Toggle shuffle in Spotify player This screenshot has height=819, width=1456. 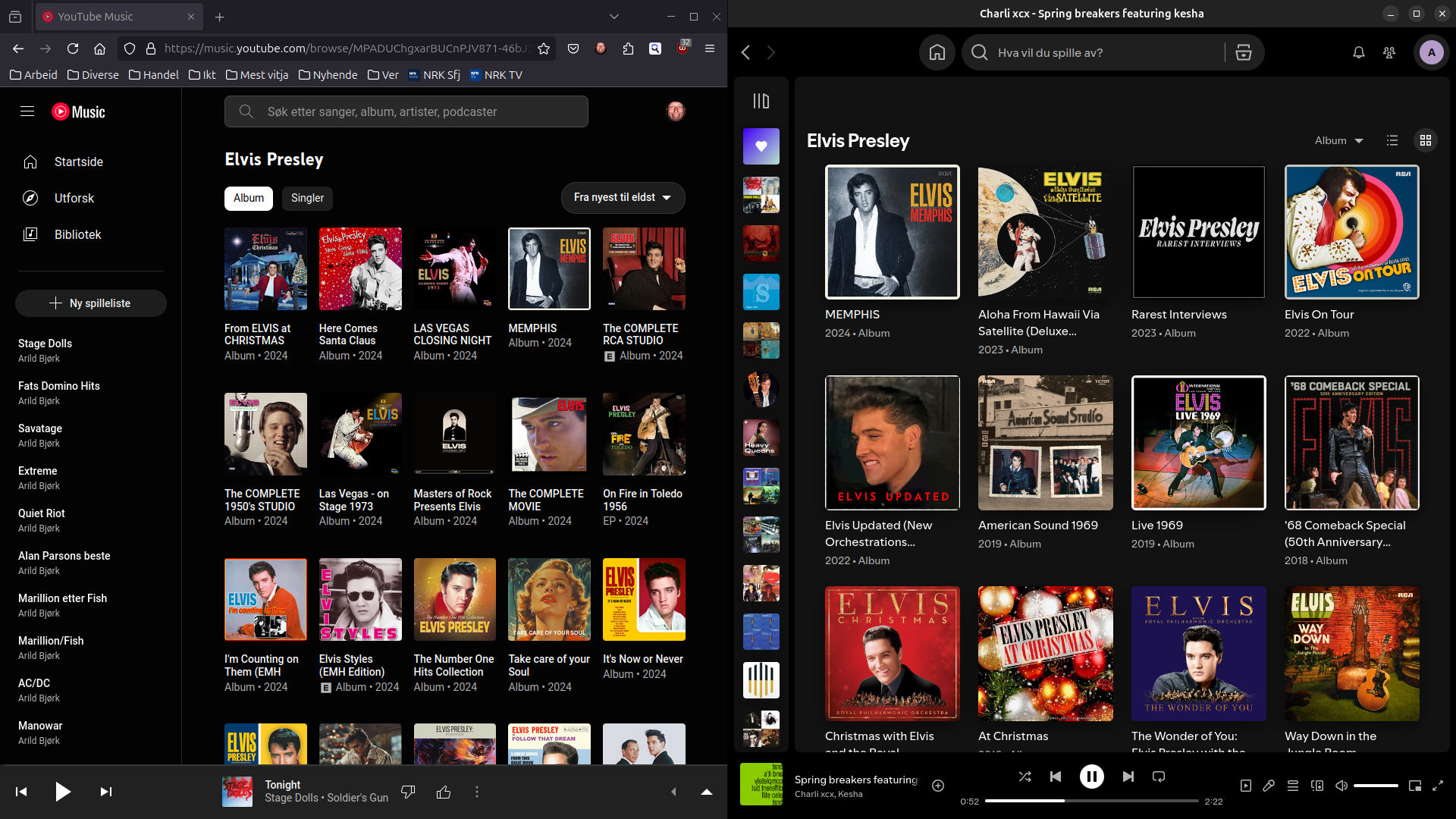click(x=1025, y=777)
